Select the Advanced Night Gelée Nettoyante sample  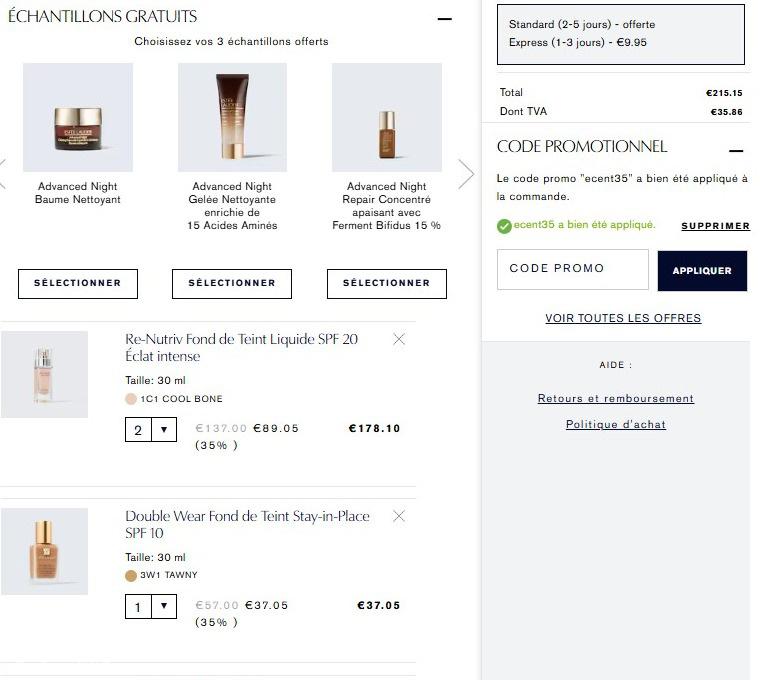click(232, 283)
